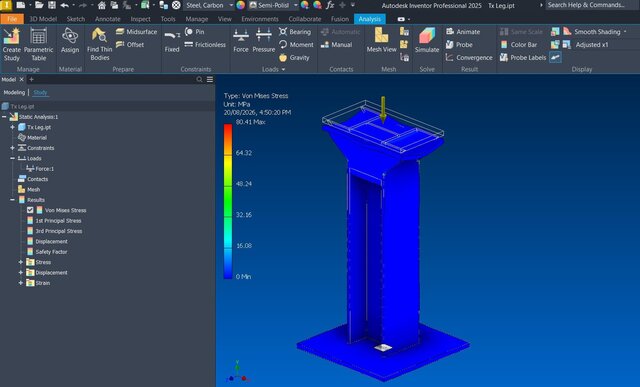Image resolution: width=640 pixels, height=387 pixels.
Task: Toggle the Von Mises Stress checkbox
Action: pos(30,210)
